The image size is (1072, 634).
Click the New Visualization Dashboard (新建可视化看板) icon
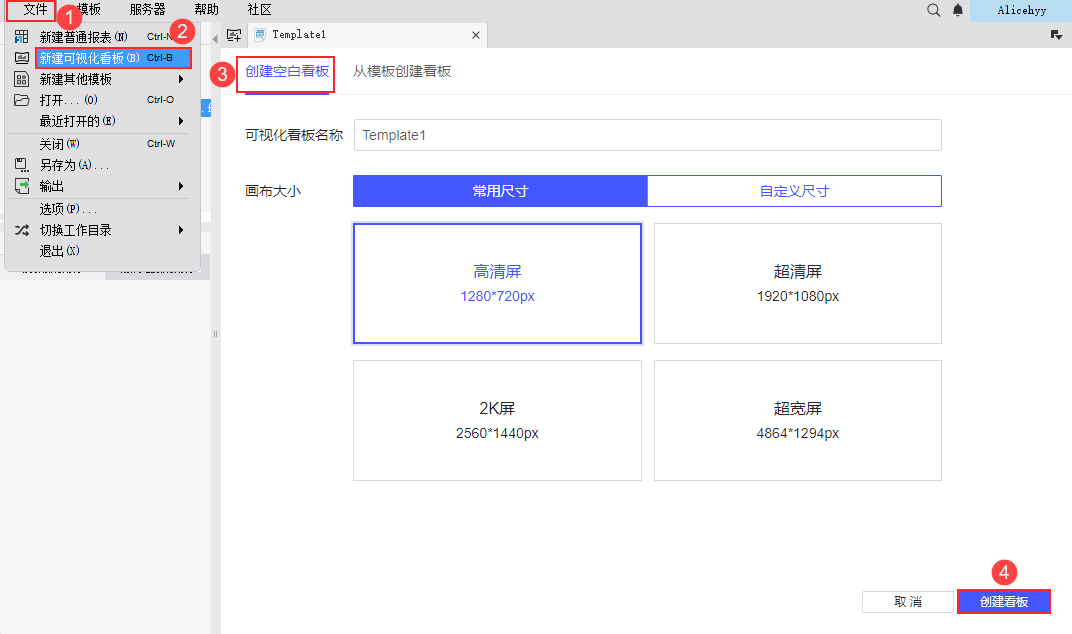20,57
